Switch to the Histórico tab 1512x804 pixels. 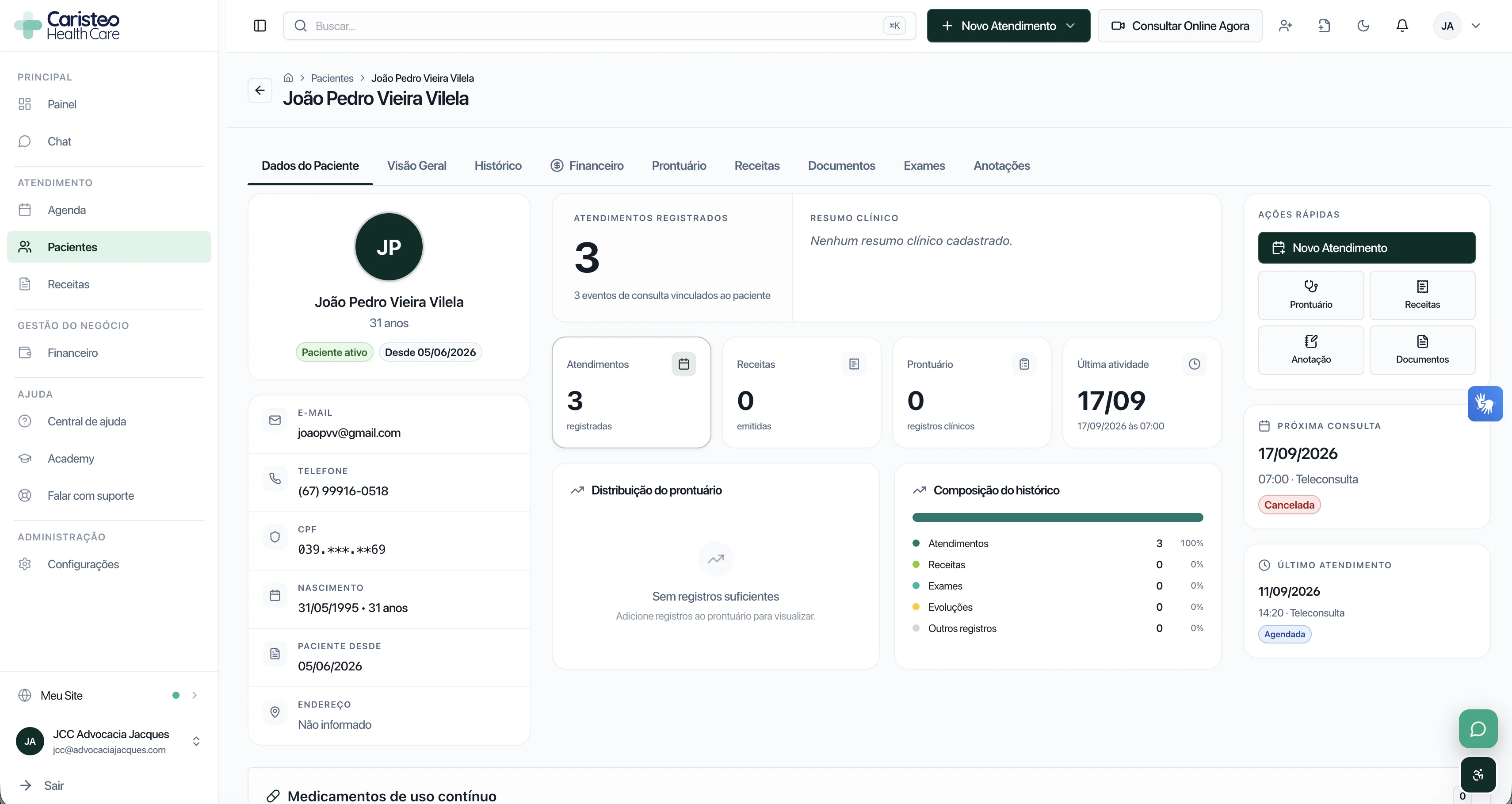point(498,165)
